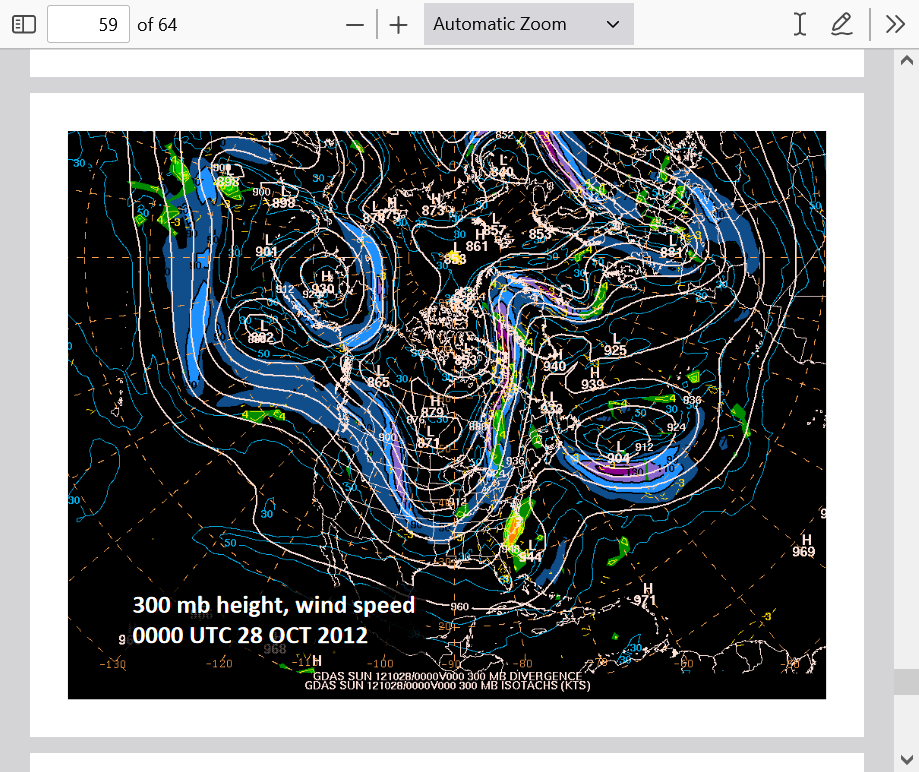Toggle the PDF sidebar panel

point(24,25)
